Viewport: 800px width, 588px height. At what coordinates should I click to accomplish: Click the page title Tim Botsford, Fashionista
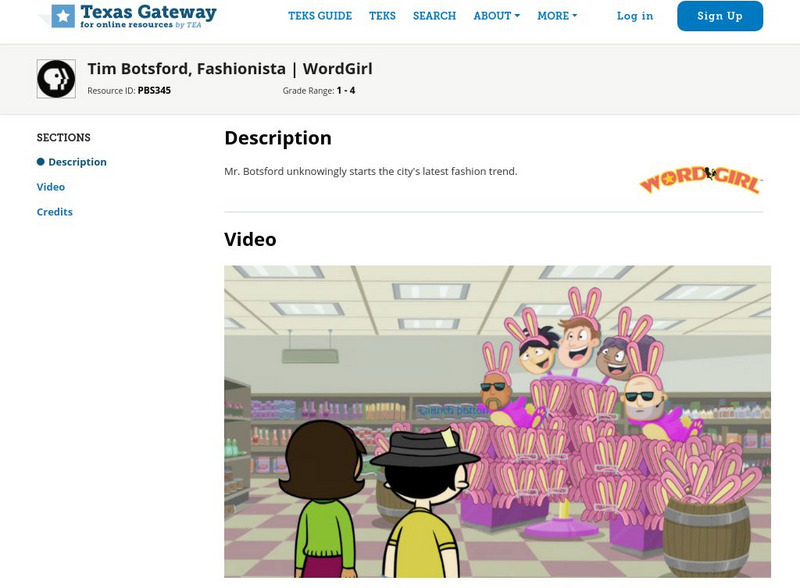click(x=230, y=69)
